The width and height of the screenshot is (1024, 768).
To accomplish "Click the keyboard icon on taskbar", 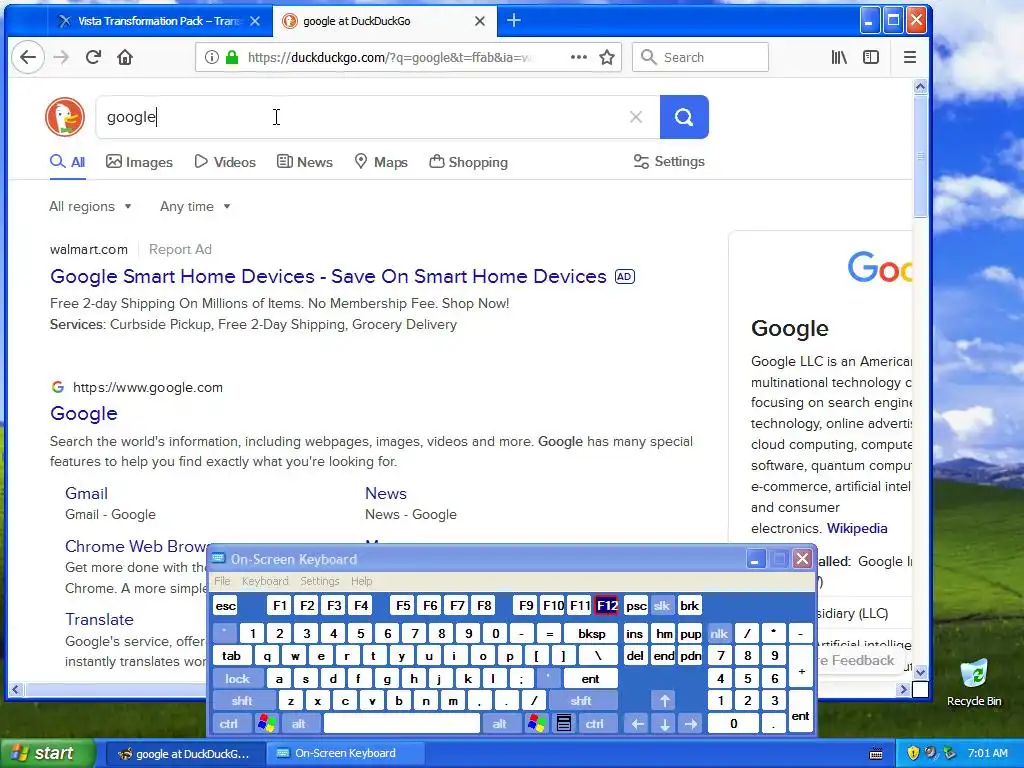I will pyautogui.click(x=876, y=754).
